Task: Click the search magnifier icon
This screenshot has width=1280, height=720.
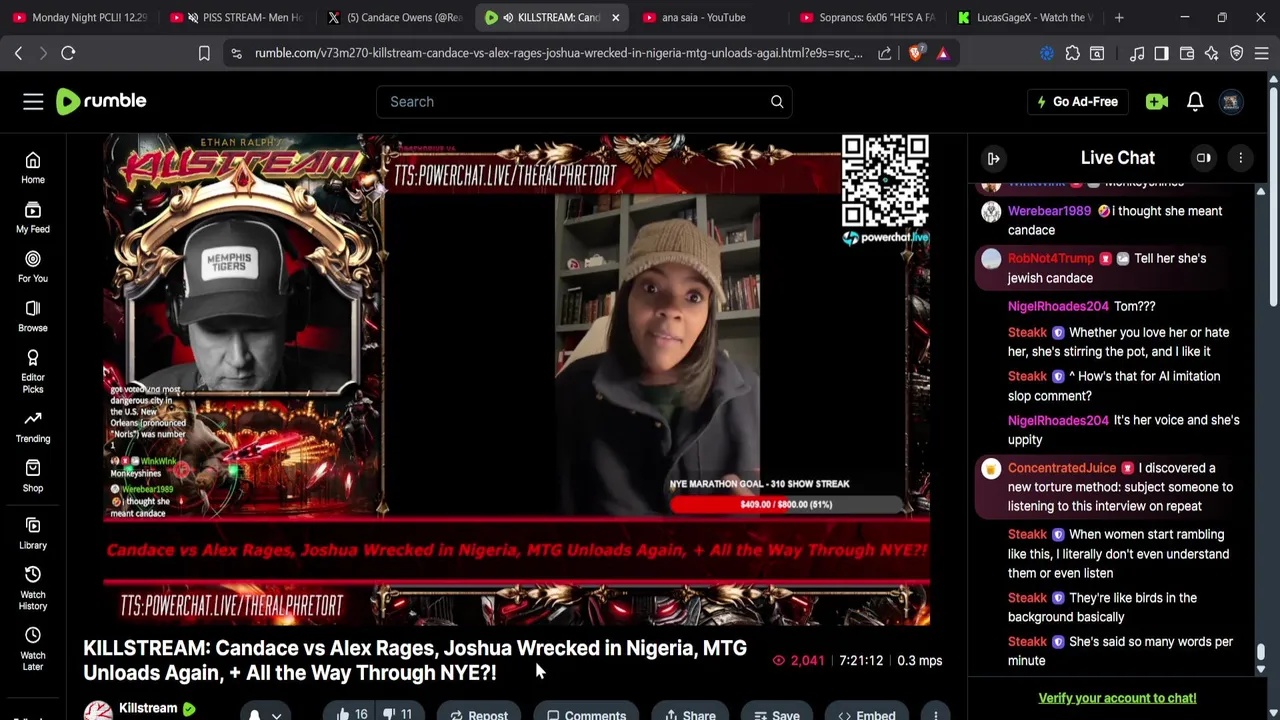Action: (777, 101)
